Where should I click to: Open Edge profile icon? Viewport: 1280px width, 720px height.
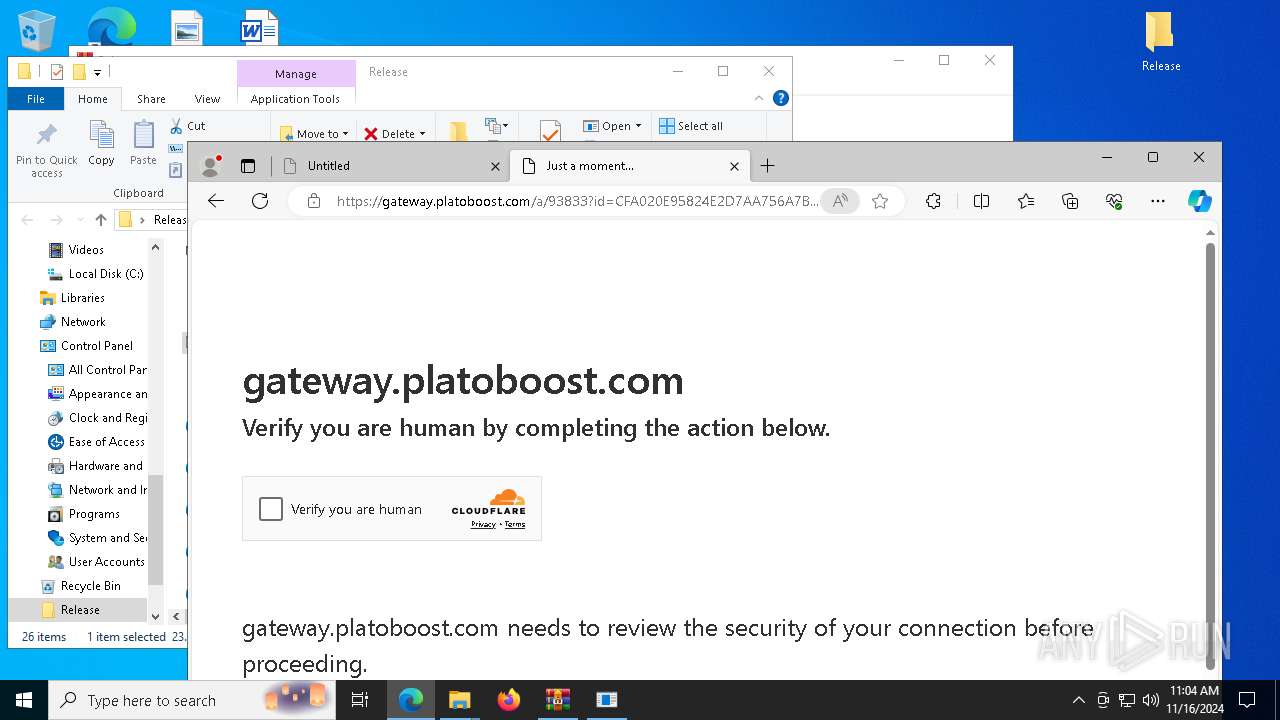(210, 166)
